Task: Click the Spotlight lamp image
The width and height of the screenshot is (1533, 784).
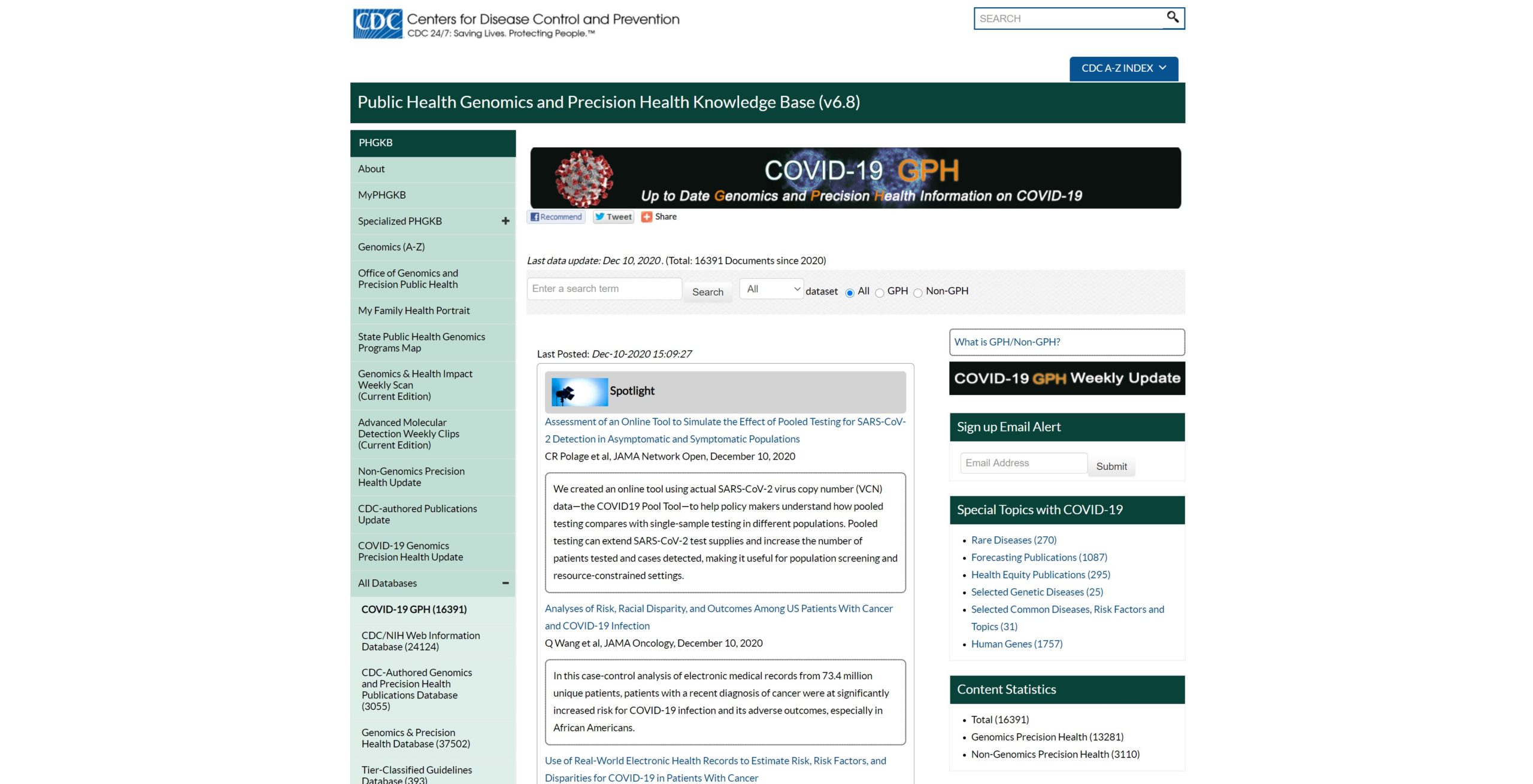Action: [579, 392]
